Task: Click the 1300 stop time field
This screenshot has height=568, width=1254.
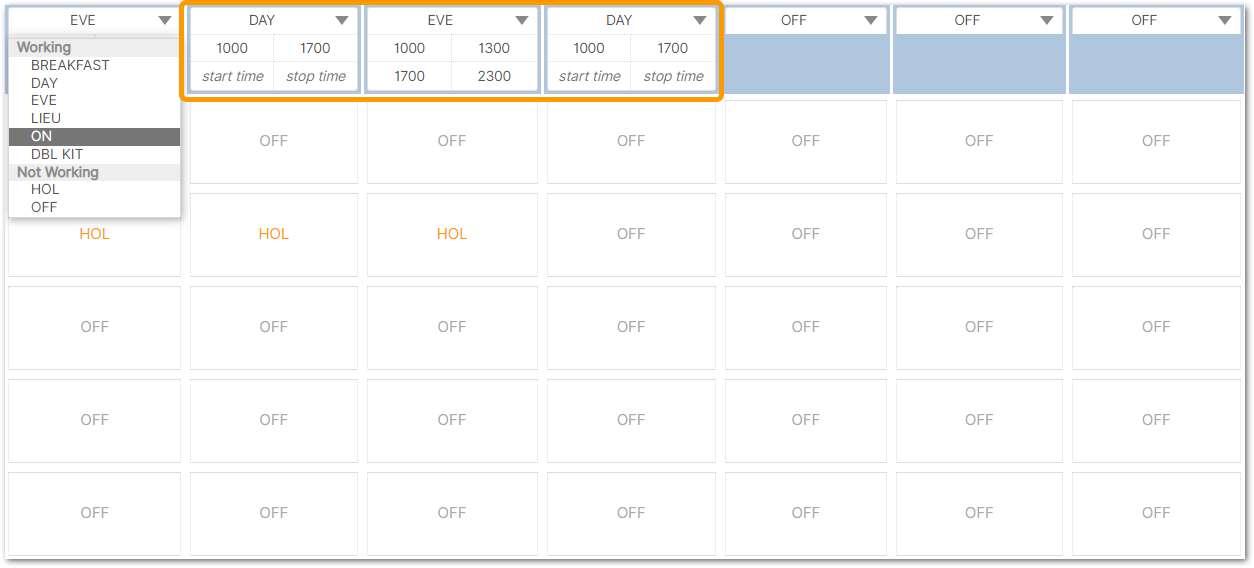Action: point(494,48)
